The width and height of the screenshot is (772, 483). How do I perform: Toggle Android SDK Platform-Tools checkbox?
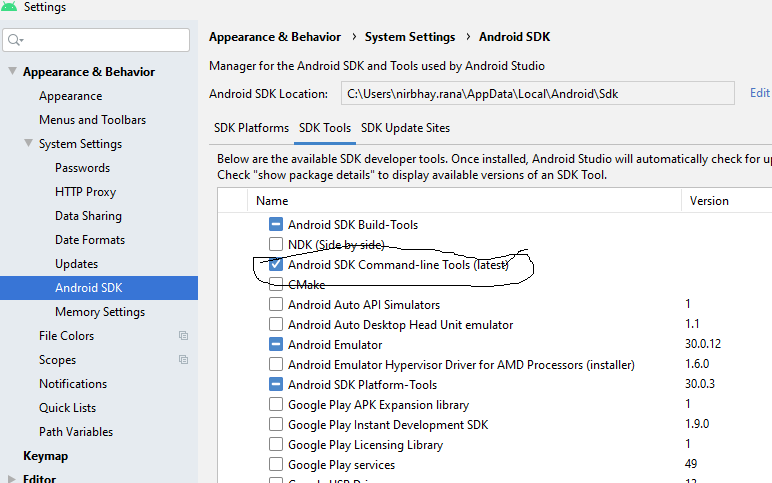pyautogui.click(x=276, y=384)
